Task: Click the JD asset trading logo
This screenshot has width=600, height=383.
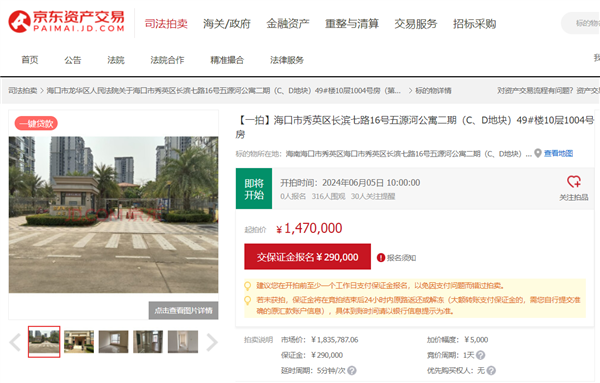Action: 67,21
